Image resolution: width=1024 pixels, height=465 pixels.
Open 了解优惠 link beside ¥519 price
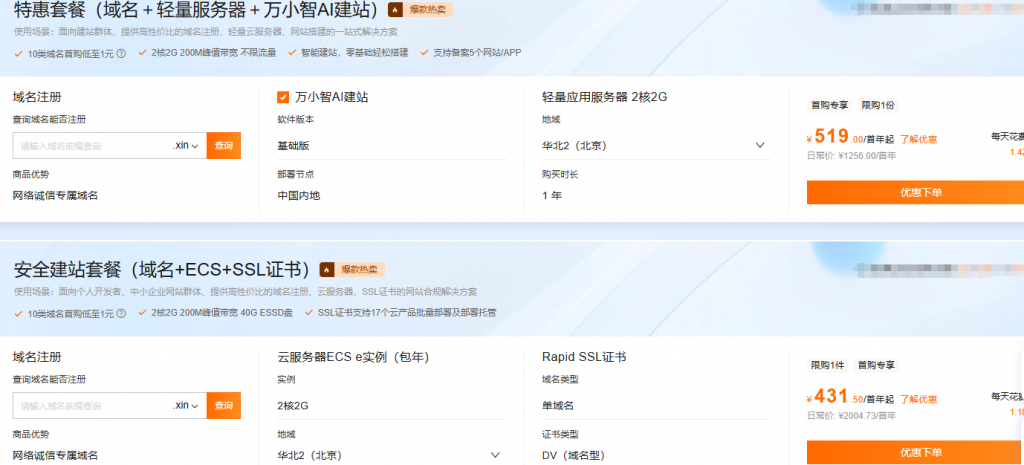(918, 139)
